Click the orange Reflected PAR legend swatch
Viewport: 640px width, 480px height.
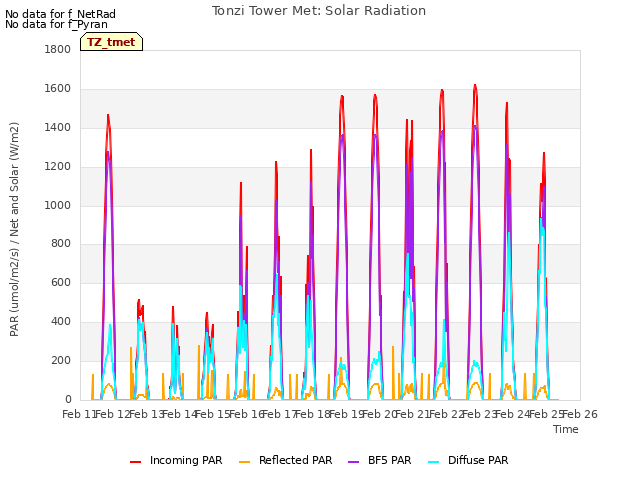pyautogui.click(x=244, y=462)
